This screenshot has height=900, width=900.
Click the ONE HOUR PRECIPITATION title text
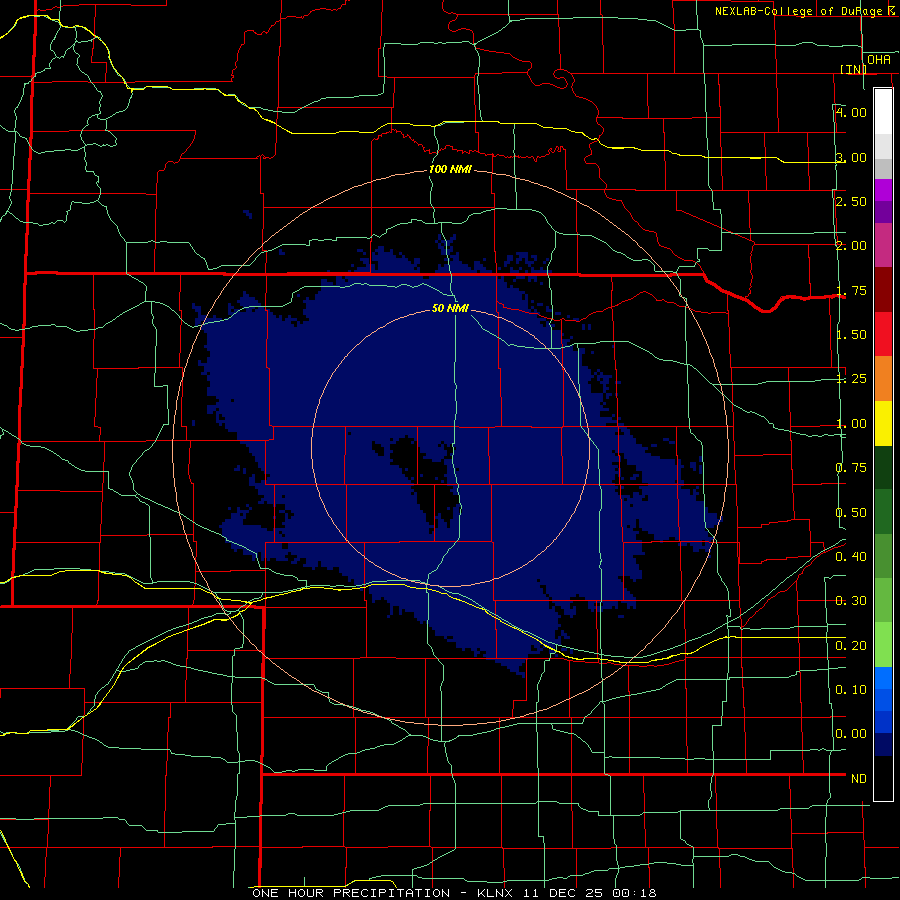tap(351, 893)
